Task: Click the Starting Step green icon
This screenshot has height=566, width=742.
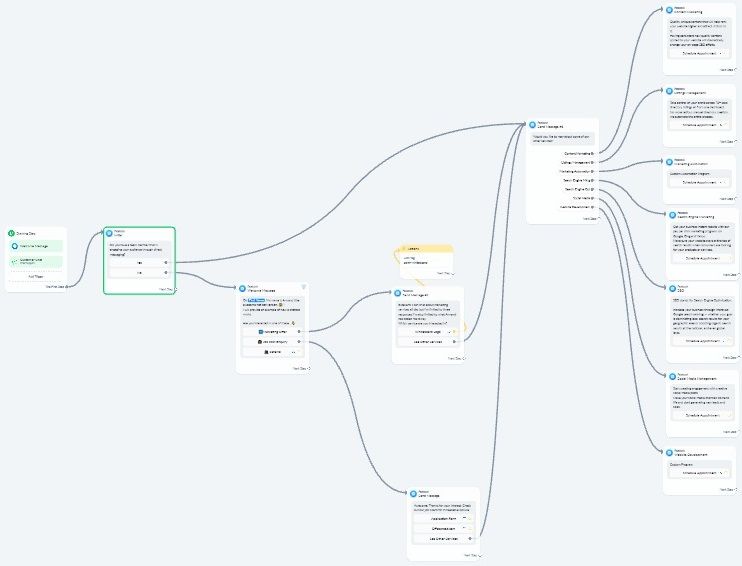Action: (12, 233)
